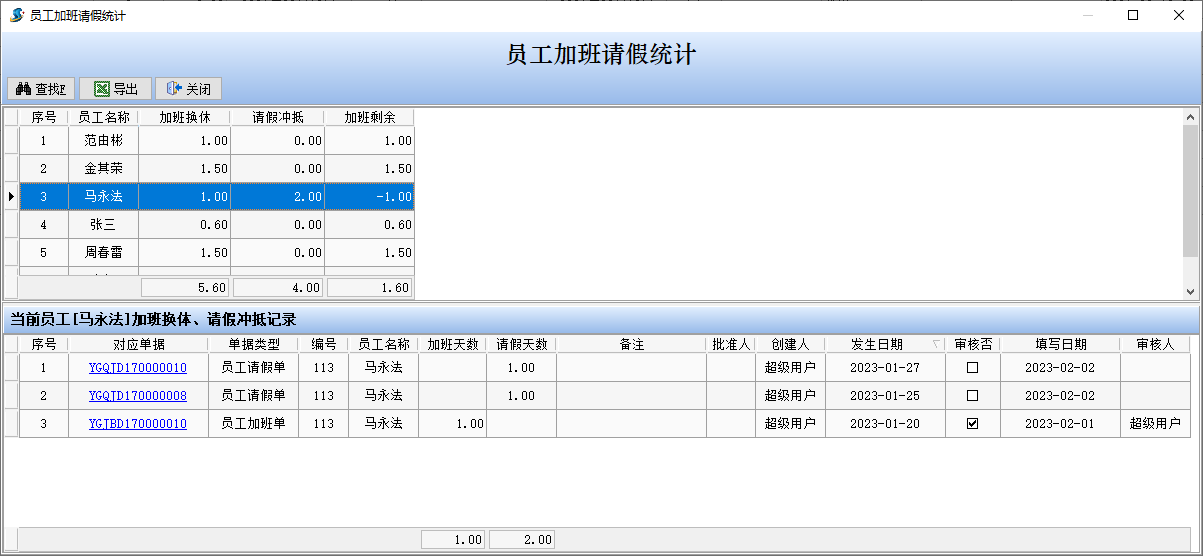Image resolution: width=1203 pixels, height=556 pixels.
Task: Click the 对应单据 column header
Action: [x=138, y=344]
